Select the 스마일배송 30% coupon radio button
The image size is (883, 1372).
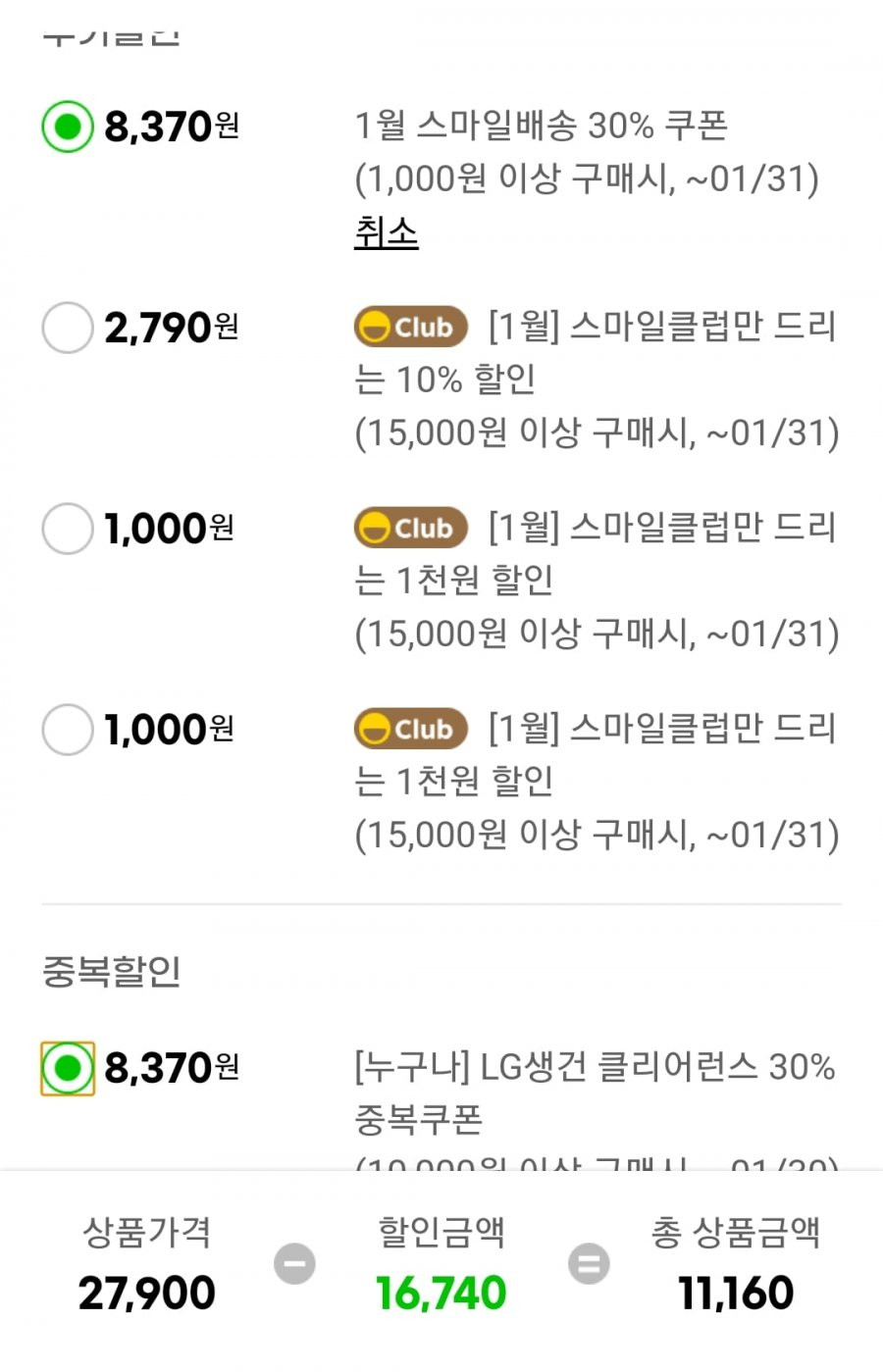tap(68, 127)
